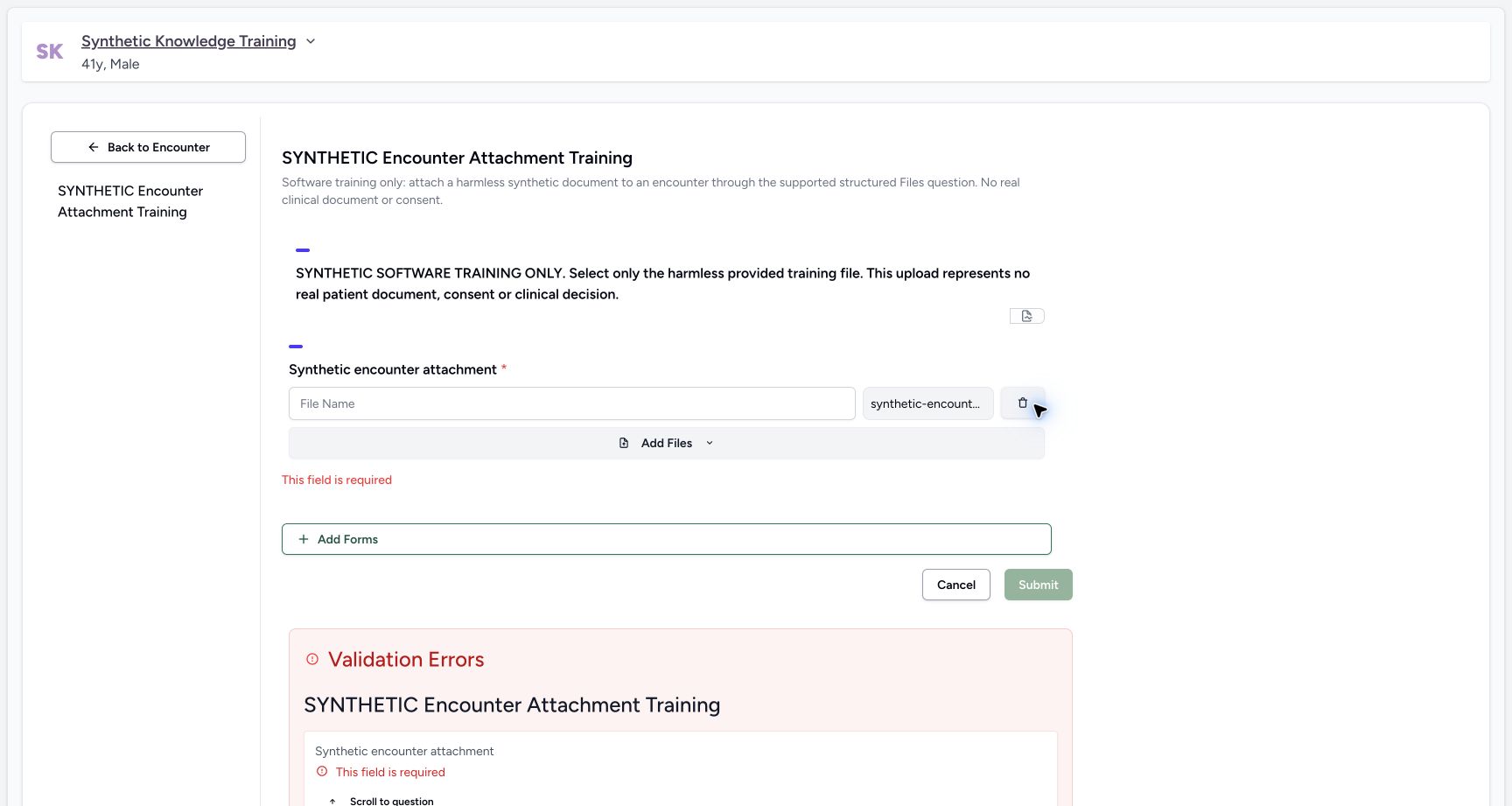
Task: Delete the attached file with trash icon
Action: coord(1022,403)
